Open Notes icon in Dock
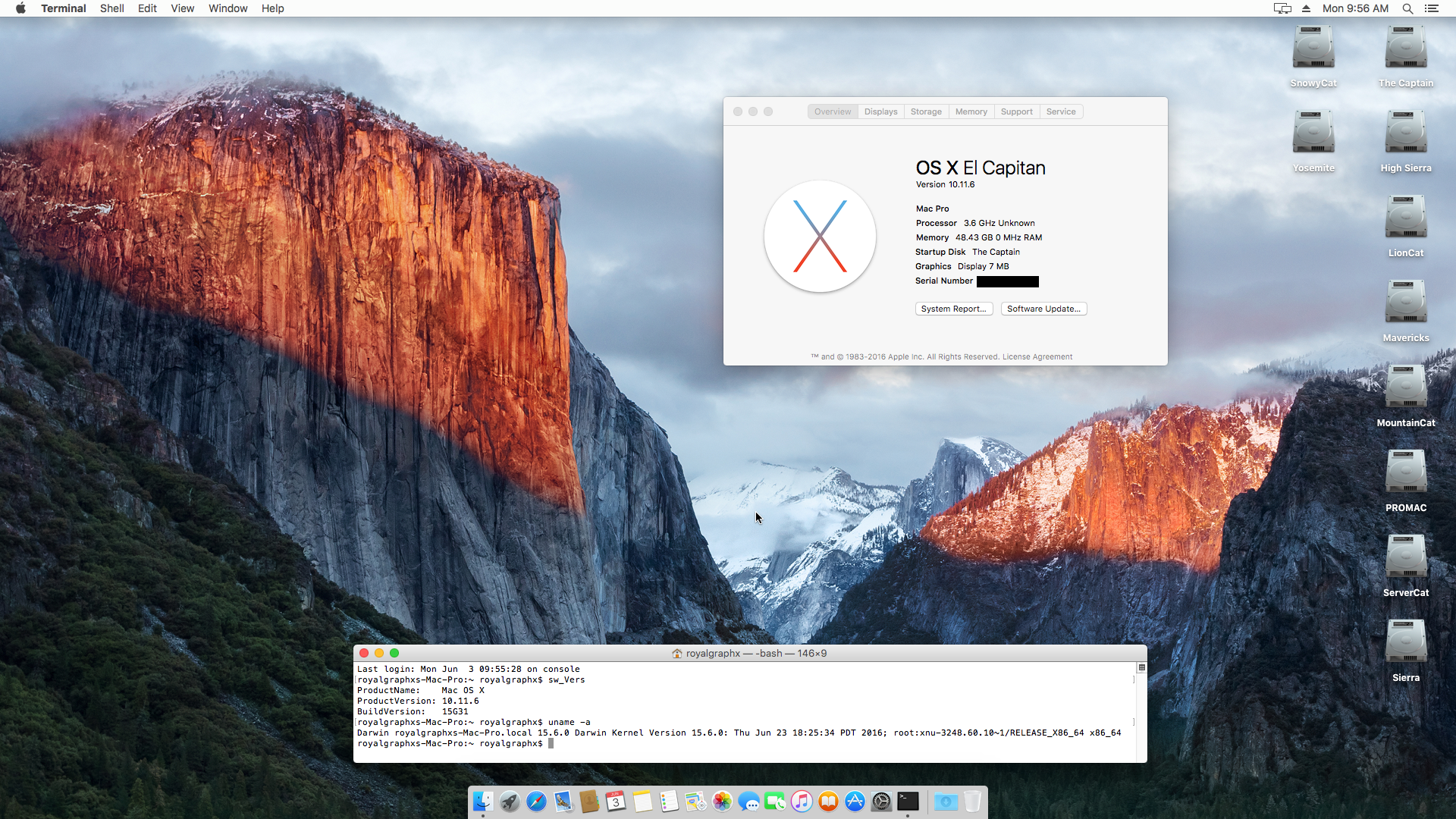 pyautogui.click(x=642, y=801)
